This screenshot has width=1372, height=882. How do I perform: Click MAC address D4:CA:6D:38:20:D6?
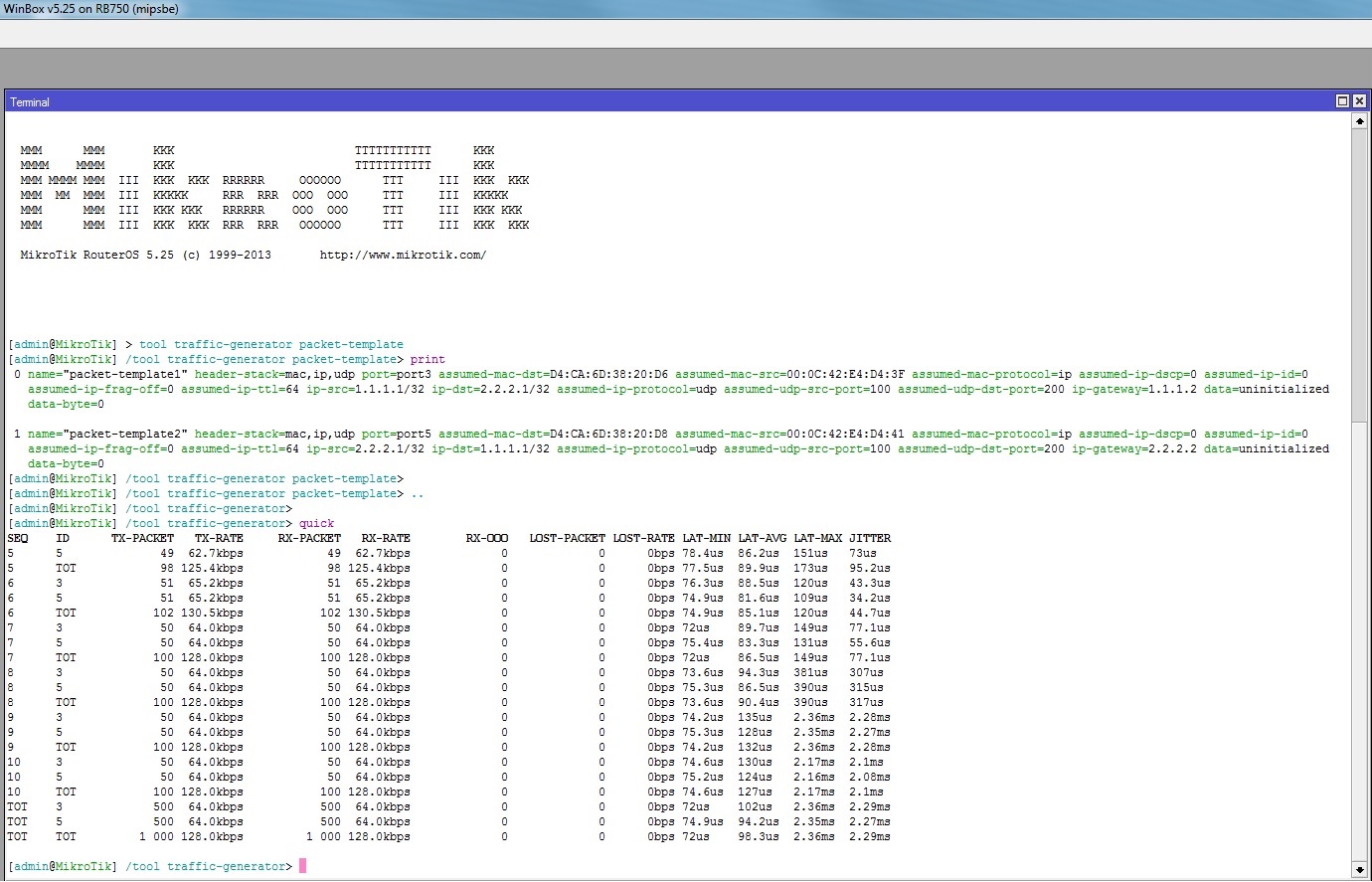pyautogui.click(x=608, y=374)
